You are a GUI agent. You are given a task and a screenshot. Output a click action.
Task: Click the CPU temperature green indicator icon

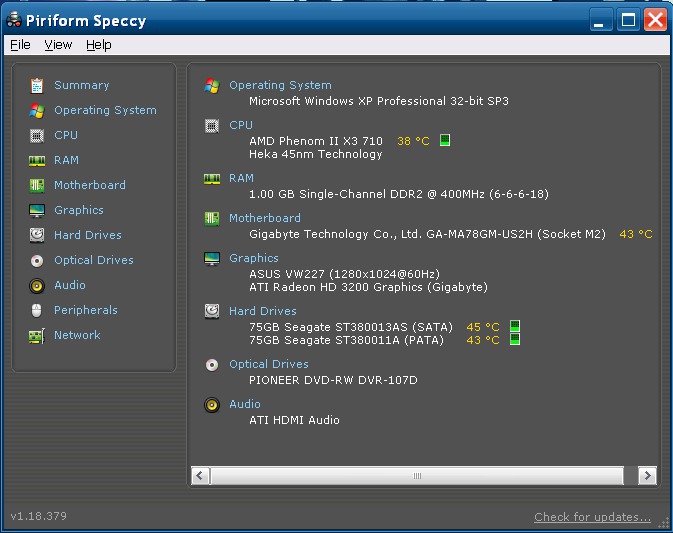[x=445, y=140]
